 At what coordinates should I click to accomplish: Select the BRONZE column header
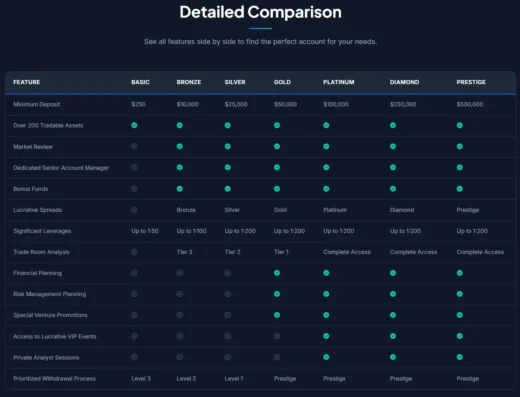[x=189, y=82]
